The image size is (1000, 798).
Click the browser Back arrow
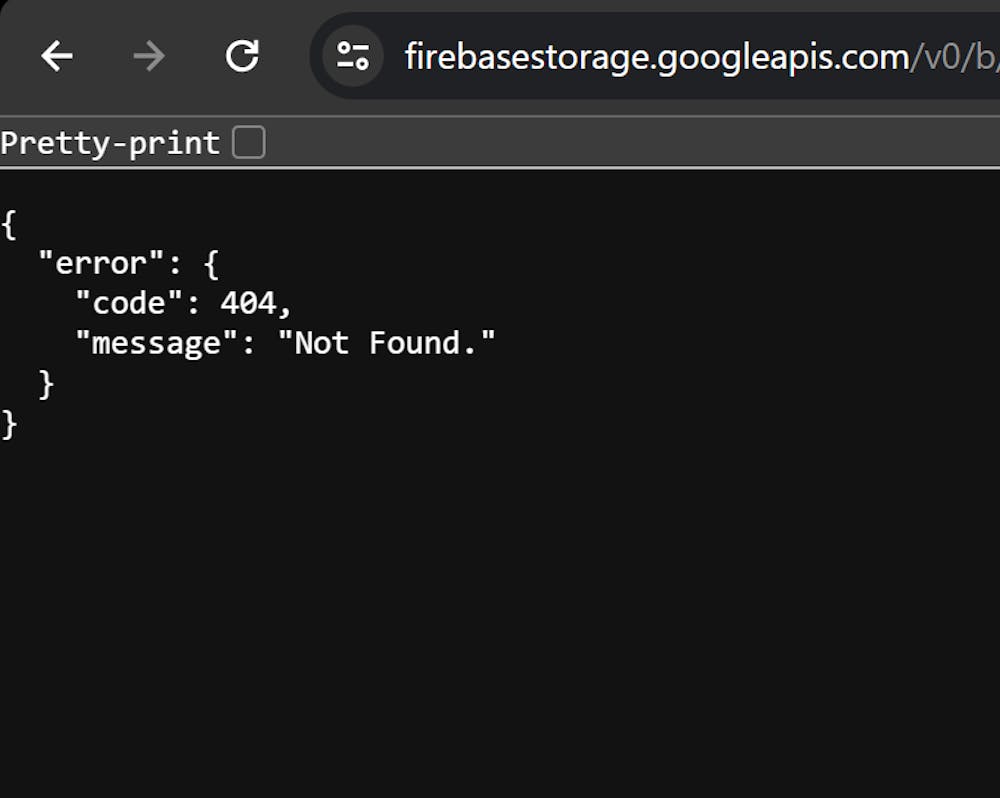(57, 57)
